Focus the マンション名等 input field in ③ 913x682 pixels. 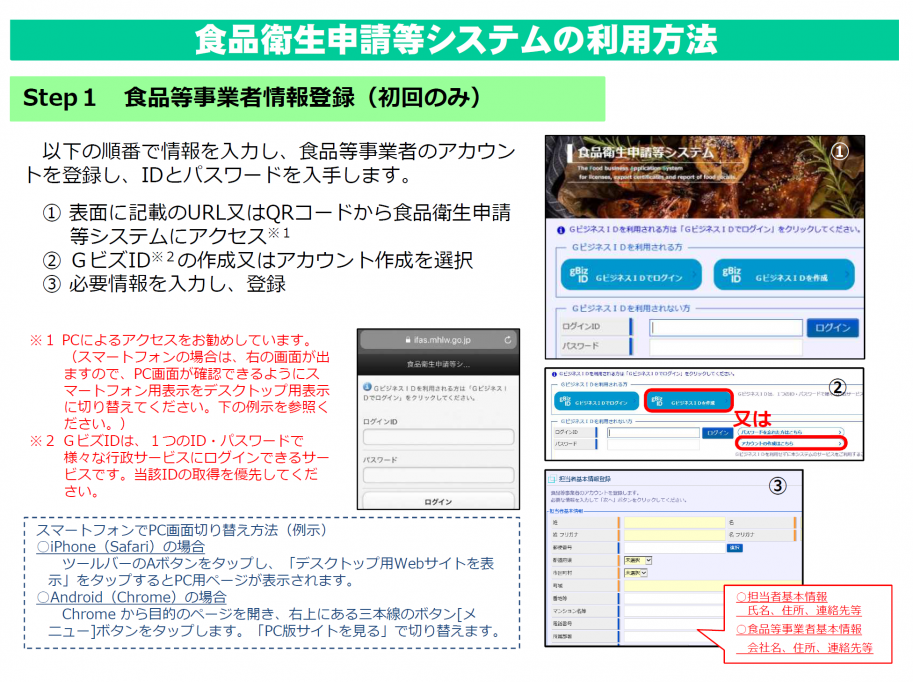(x=674, y=611)
